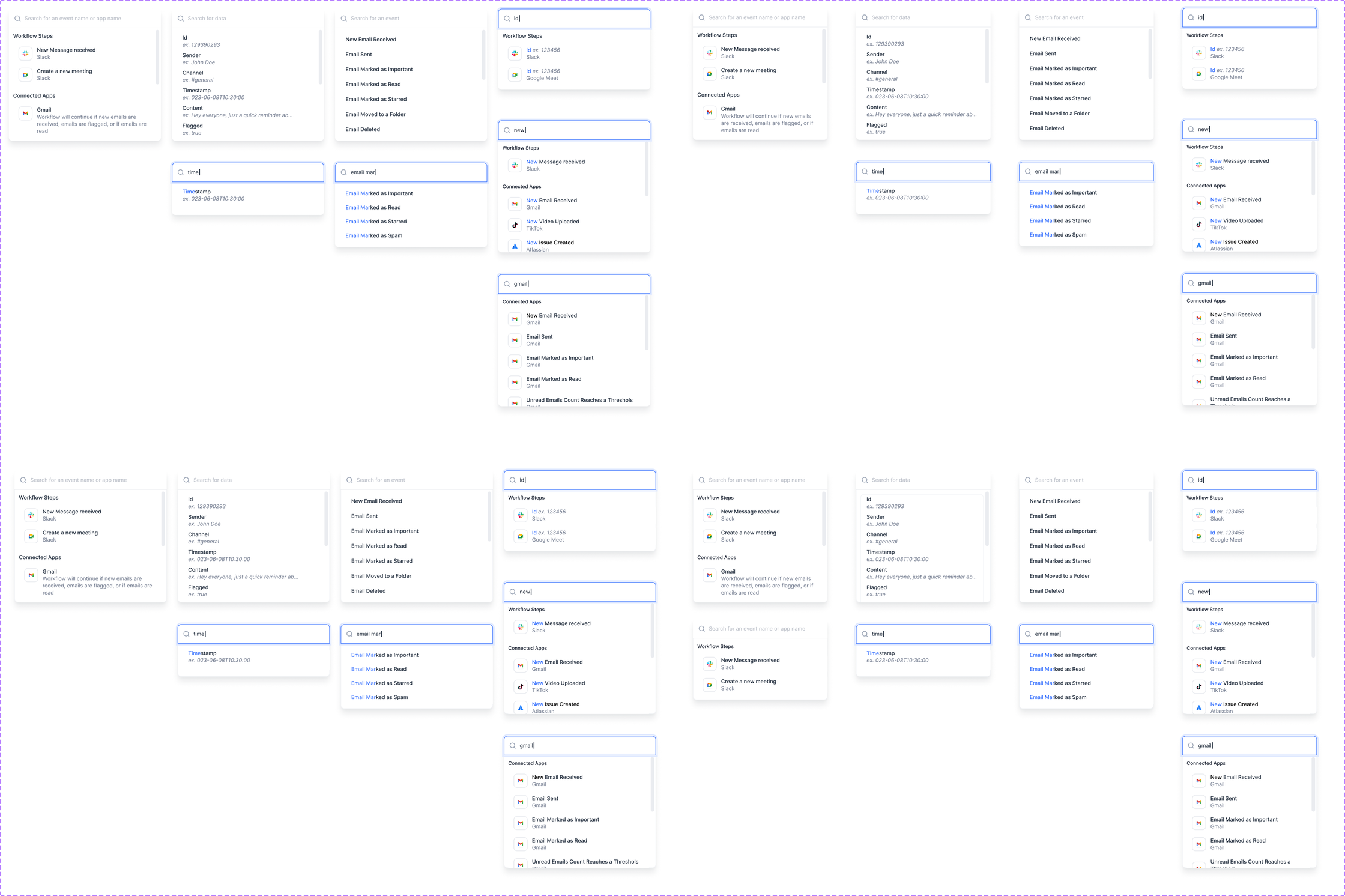Screen dimensions: 1345x896
Task: Bottom-left group: Atlassian icon in 'new' results
Action: coord(521,708)
